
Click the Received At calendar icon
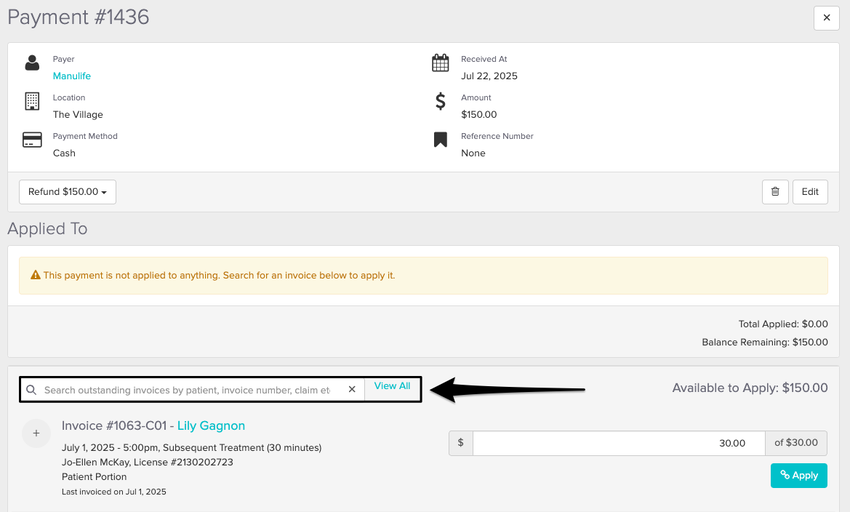pos(440,63)
